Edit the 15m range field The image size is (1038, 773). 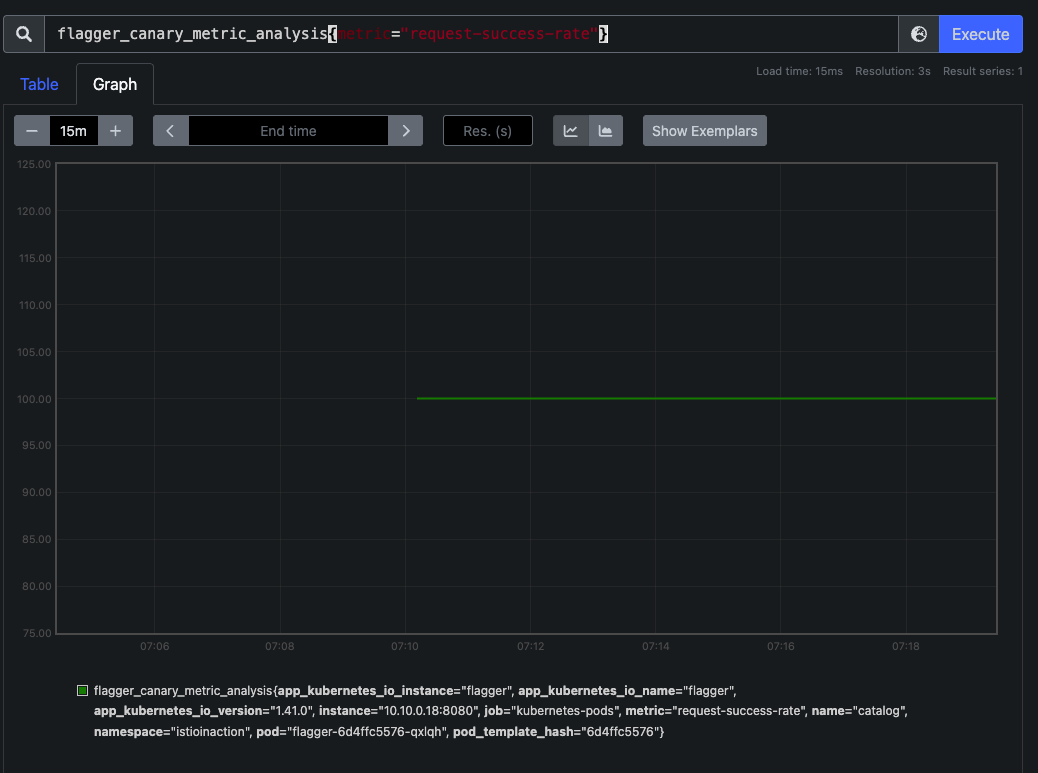pos(73,130)
